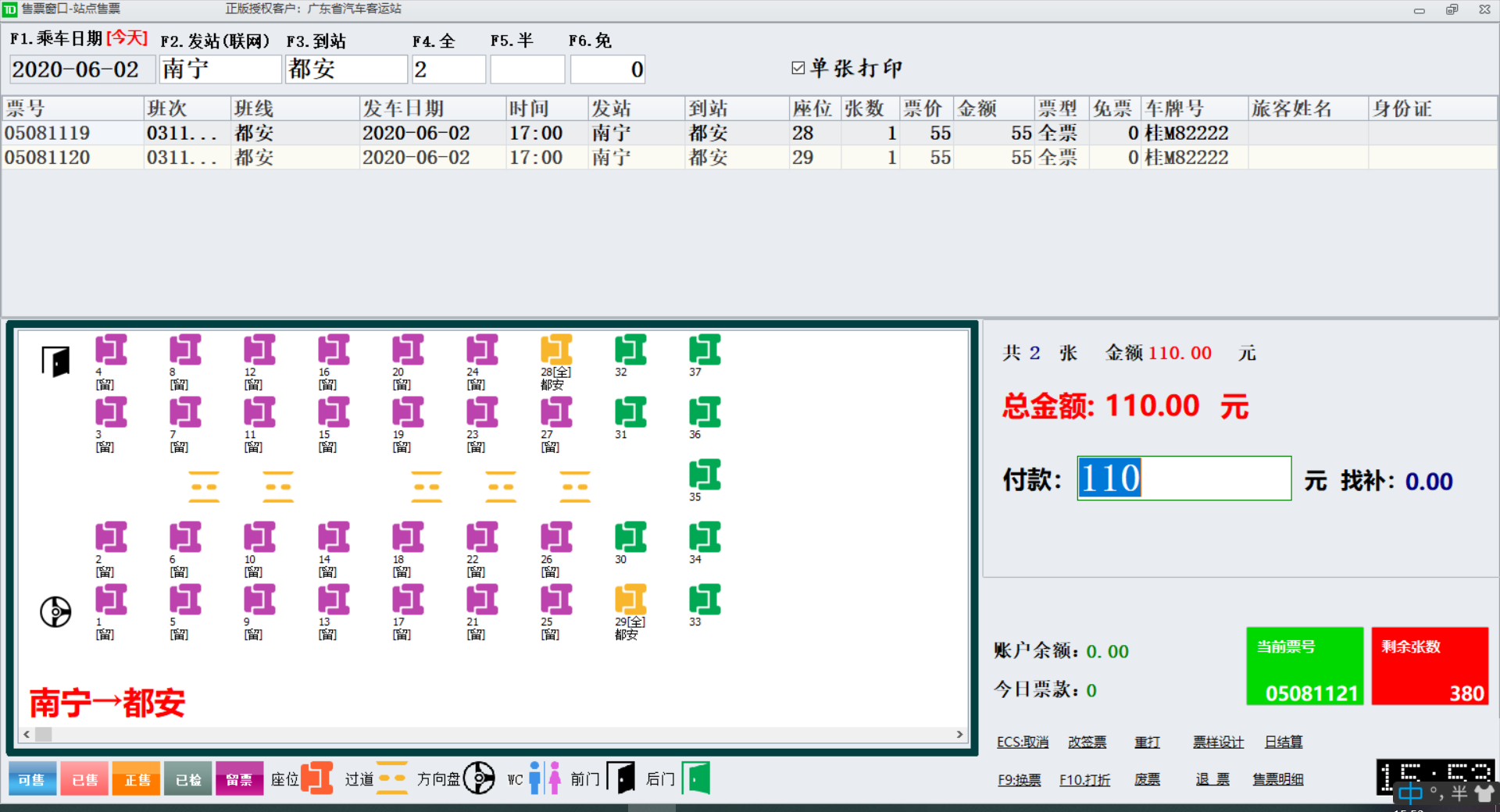Click the steering wheel driver icon
Image resolution: width=1500 pixels, height=812 pixels.
coord(55,611)
